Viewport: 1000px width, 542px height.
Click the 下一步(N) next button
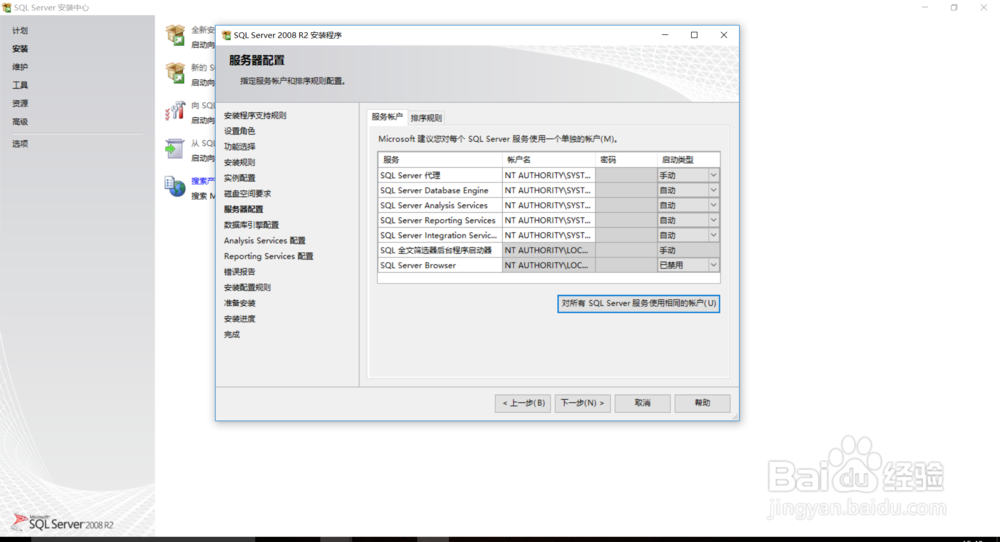[x=582, y=403]
